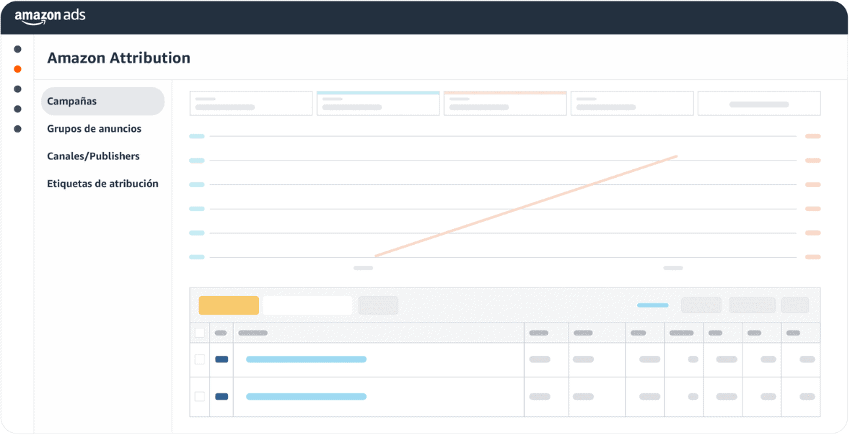Go to Canales/Publishers
Screen dimensions: 850x436
pyautogui.click(x=93, y=156)
